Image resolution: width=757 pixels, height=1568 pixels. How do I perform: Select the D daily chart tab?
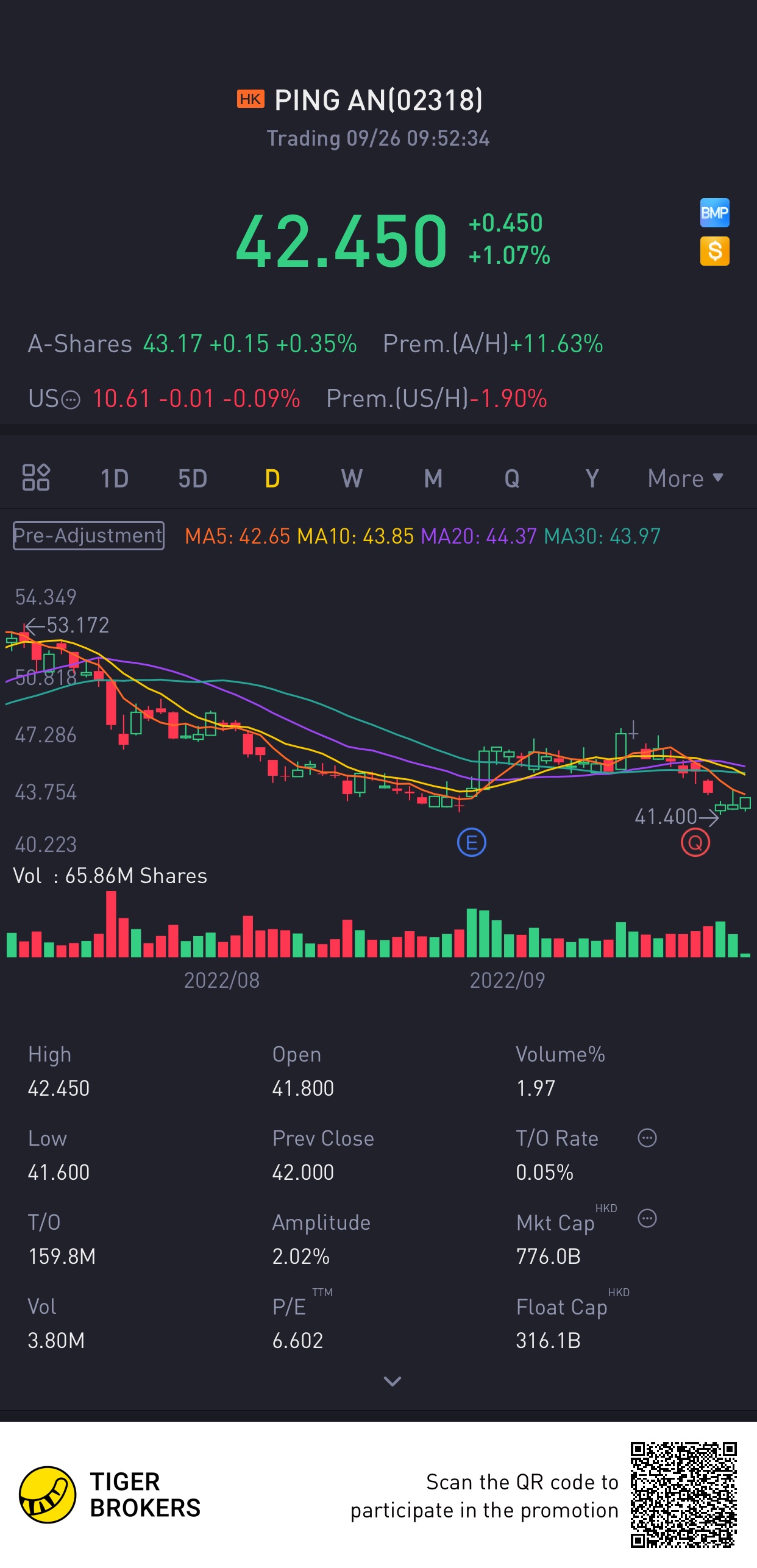272,478
